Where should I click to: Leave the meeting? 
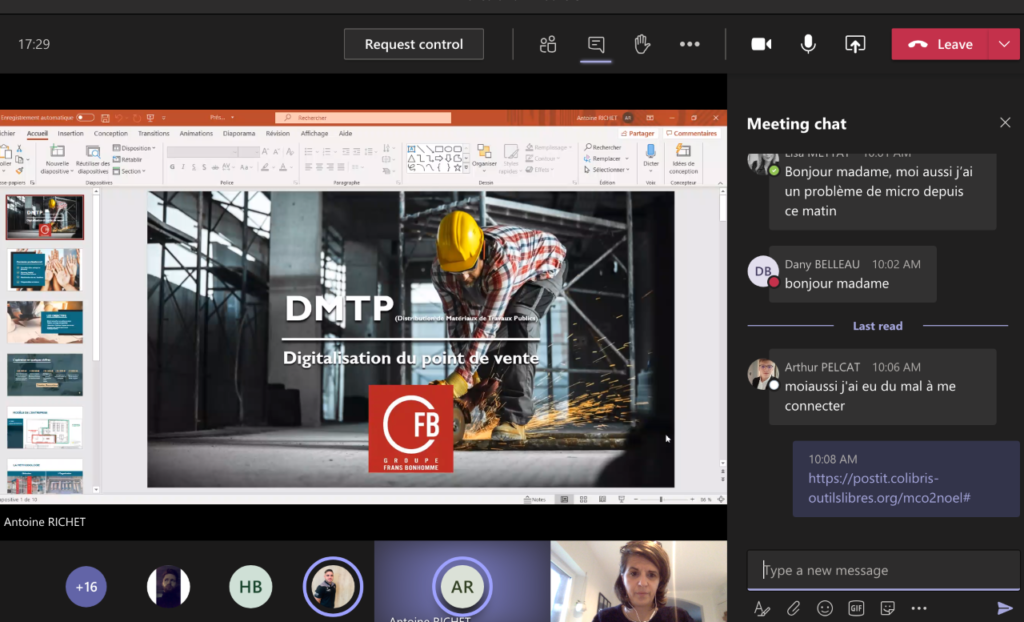click(940, 44)
